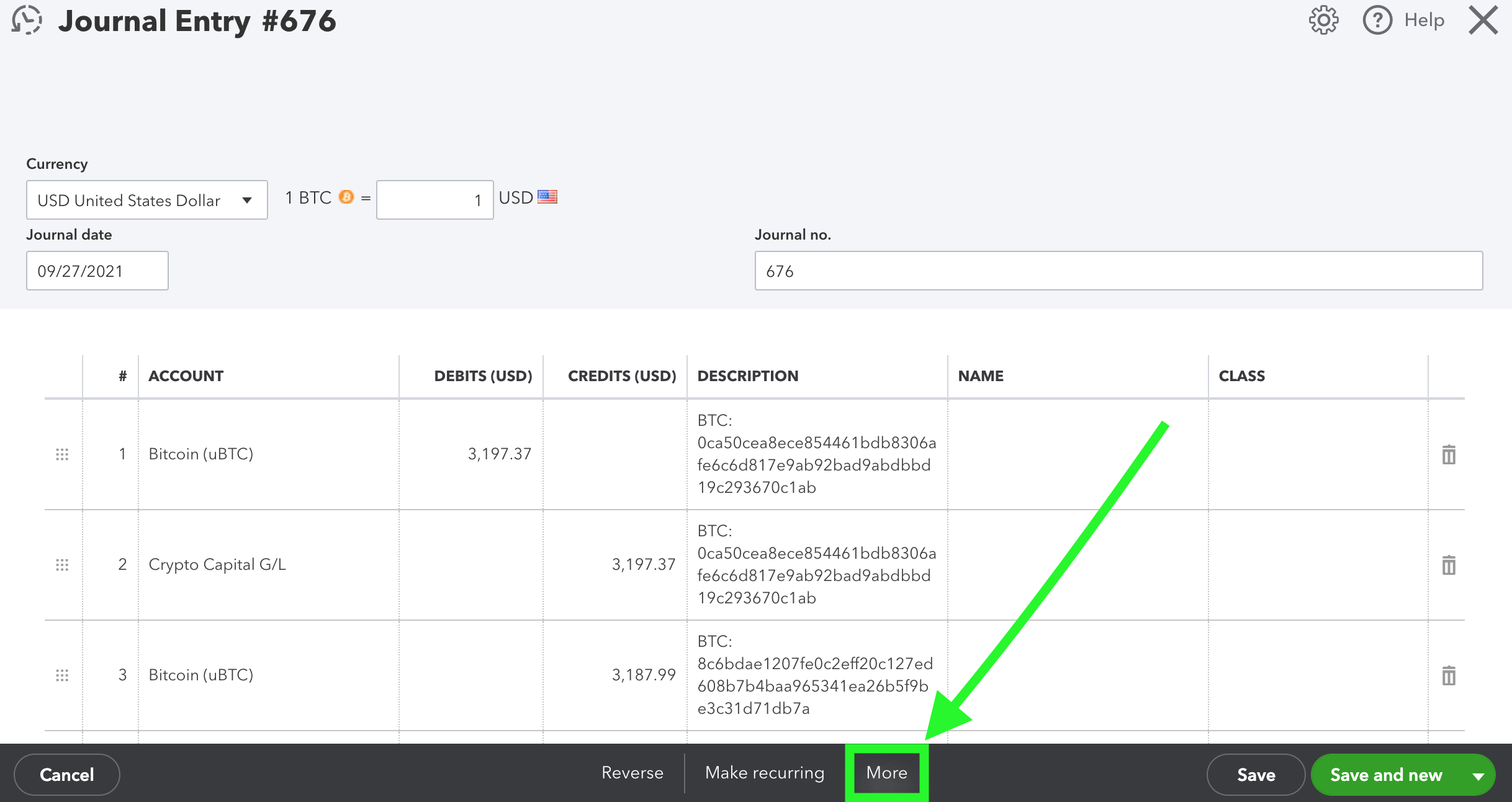The image size is (1512, 802).
Task: Click the Bitcoin currency icon
Action: tap(346, 197)
